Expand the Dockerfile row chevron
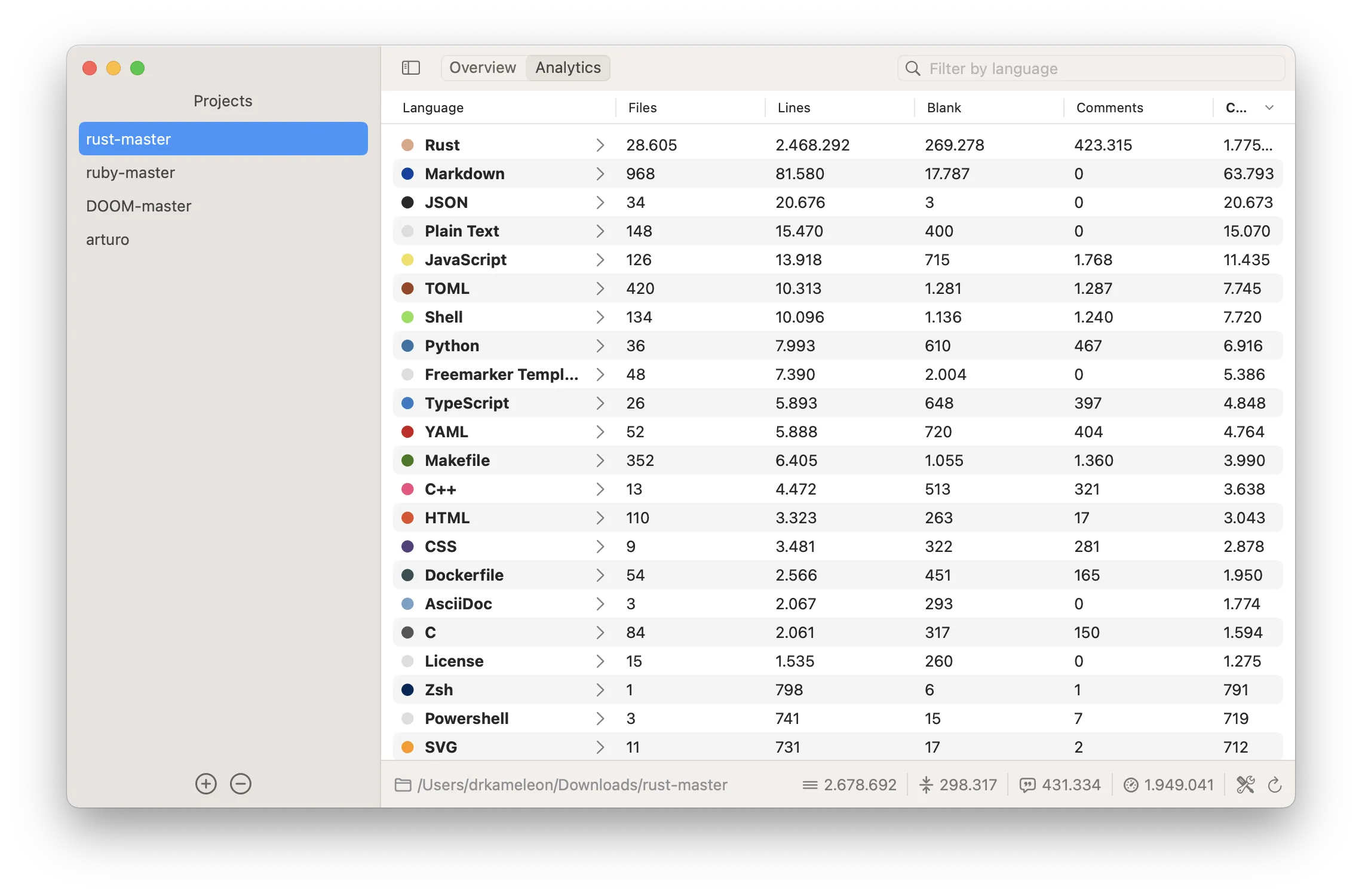1362x896 pixels. pyautogui.click(x=600, y=575)
